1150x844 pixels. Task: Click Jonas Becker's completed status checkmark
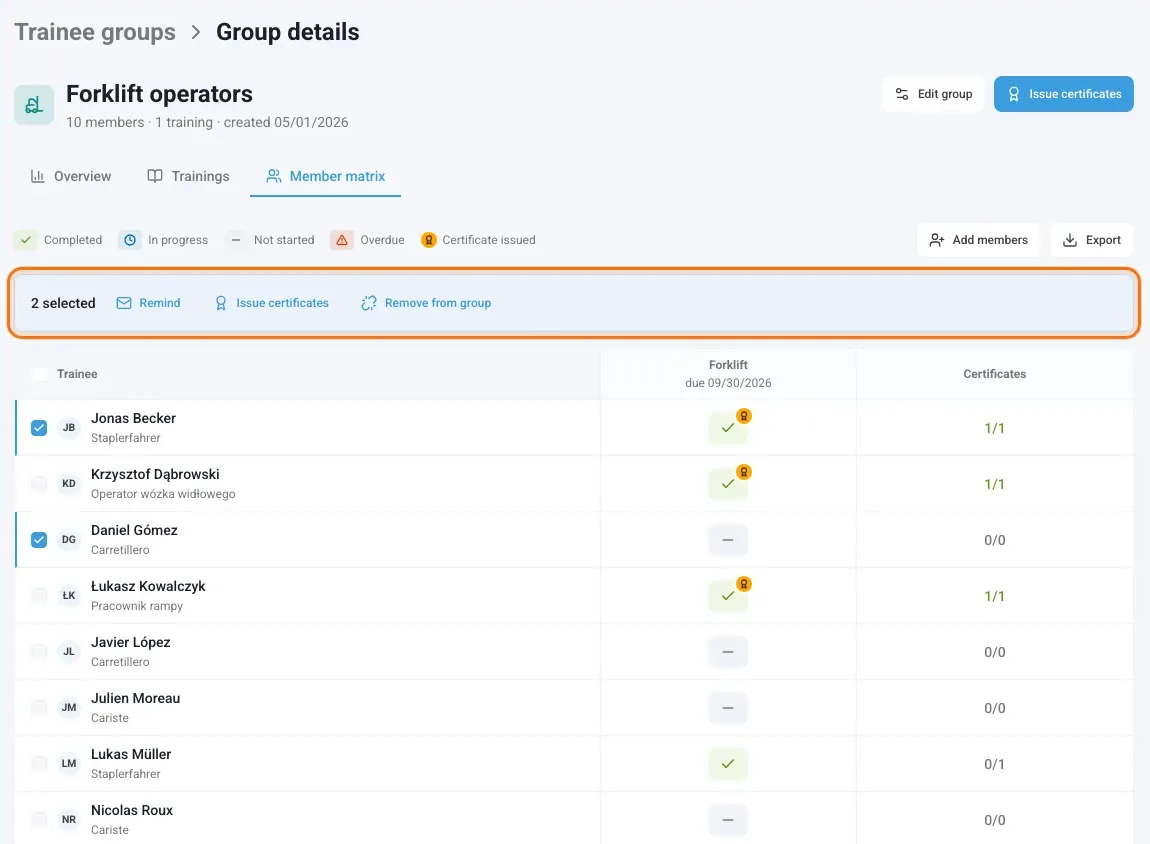728,428
